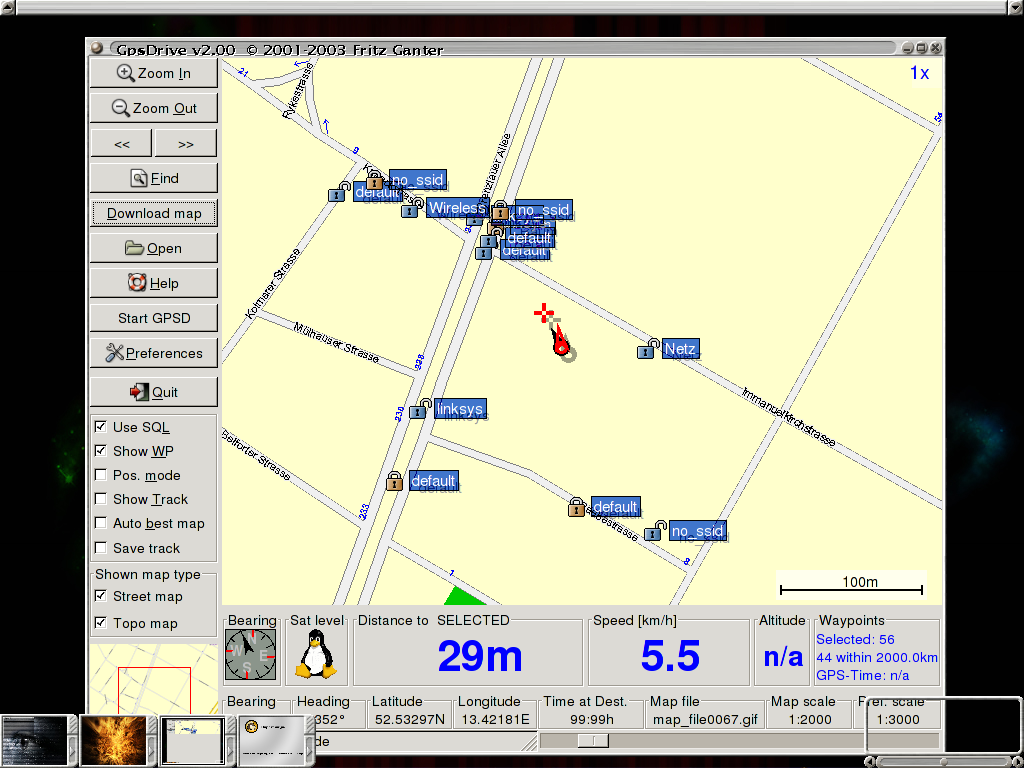Click the closed padlock beside the topmost no_ssid label
Screen dimensions: 1024x768
pyautogui.click(x=374, y=180)
